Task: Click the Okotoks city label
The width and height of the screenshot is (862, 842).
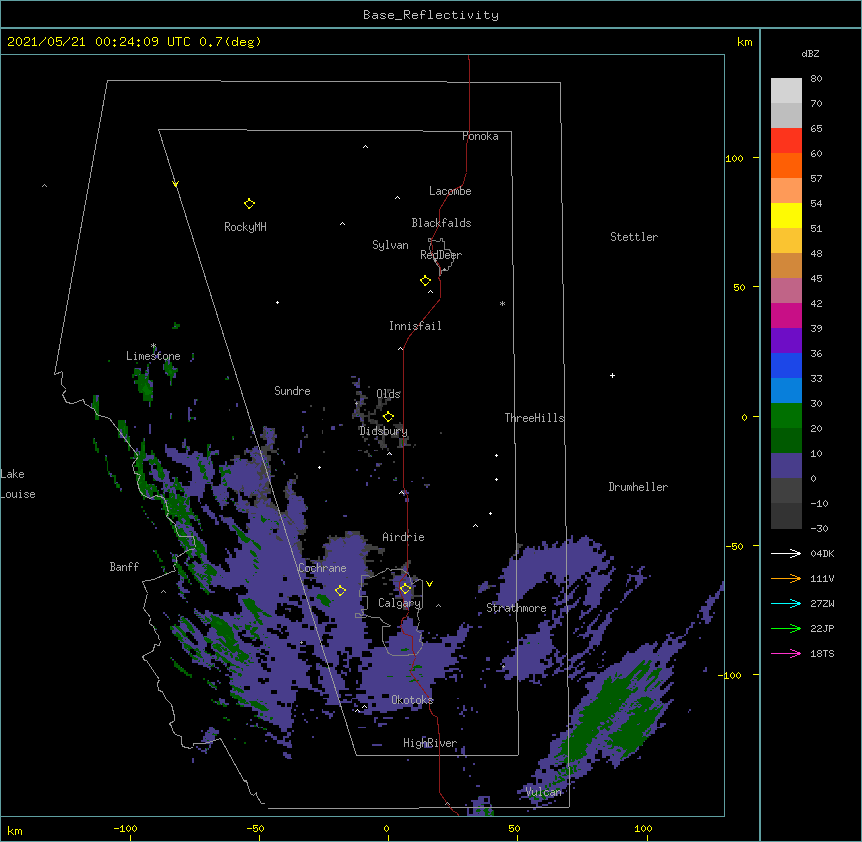Action: coord(412,700)
